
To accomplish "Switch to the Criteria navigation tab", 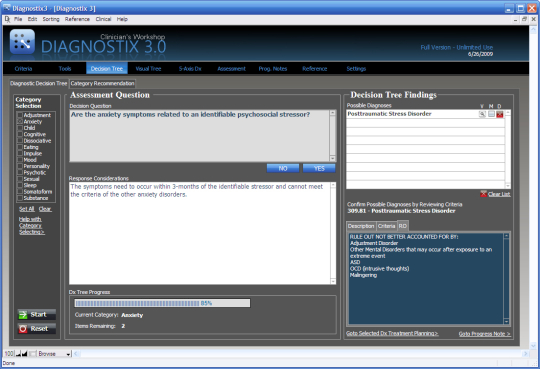I will (23, 69).
